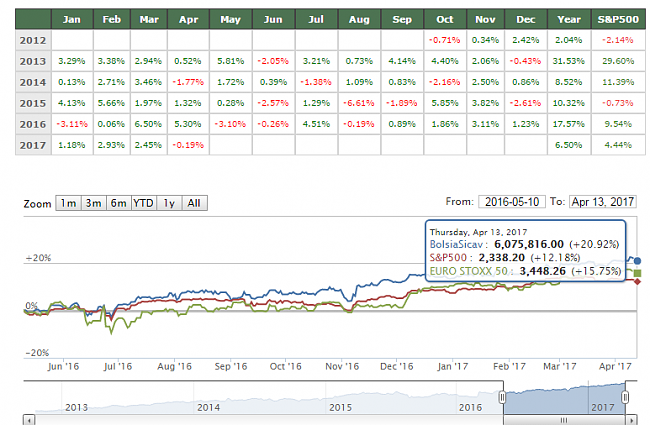Click the Dec column header

pos(526,19)
